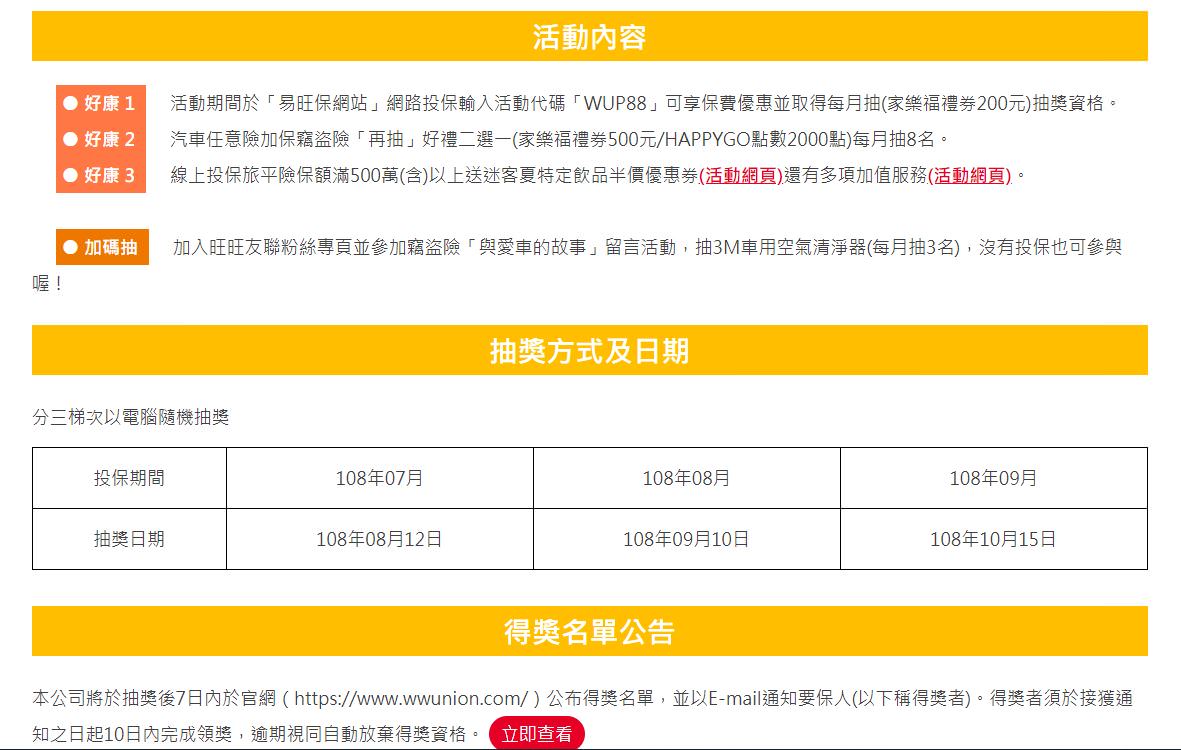Viewport: 1181px width, 750px height.
Task: Select the 抽獎日期 table cell
Action: [130, 539]
